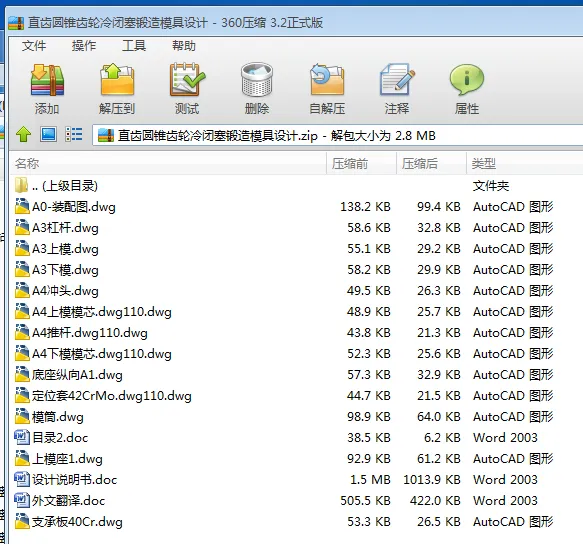Screen dimensions: 583x544
Task: Select file 定位套42CrMo.dwg110.dwg
Action: [296, 396]
